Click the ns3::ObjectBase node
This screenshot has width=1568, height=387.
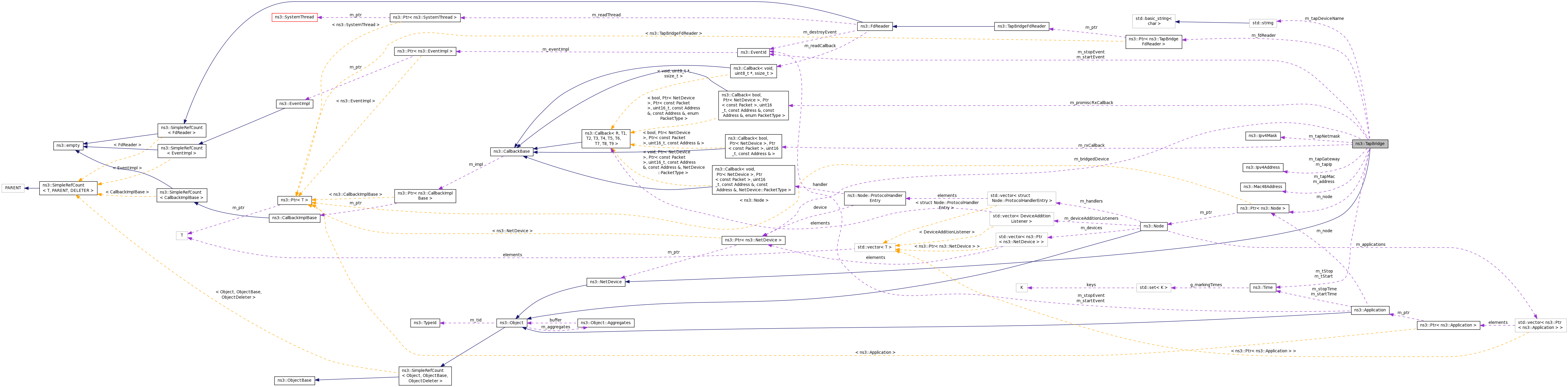(295, 380)
